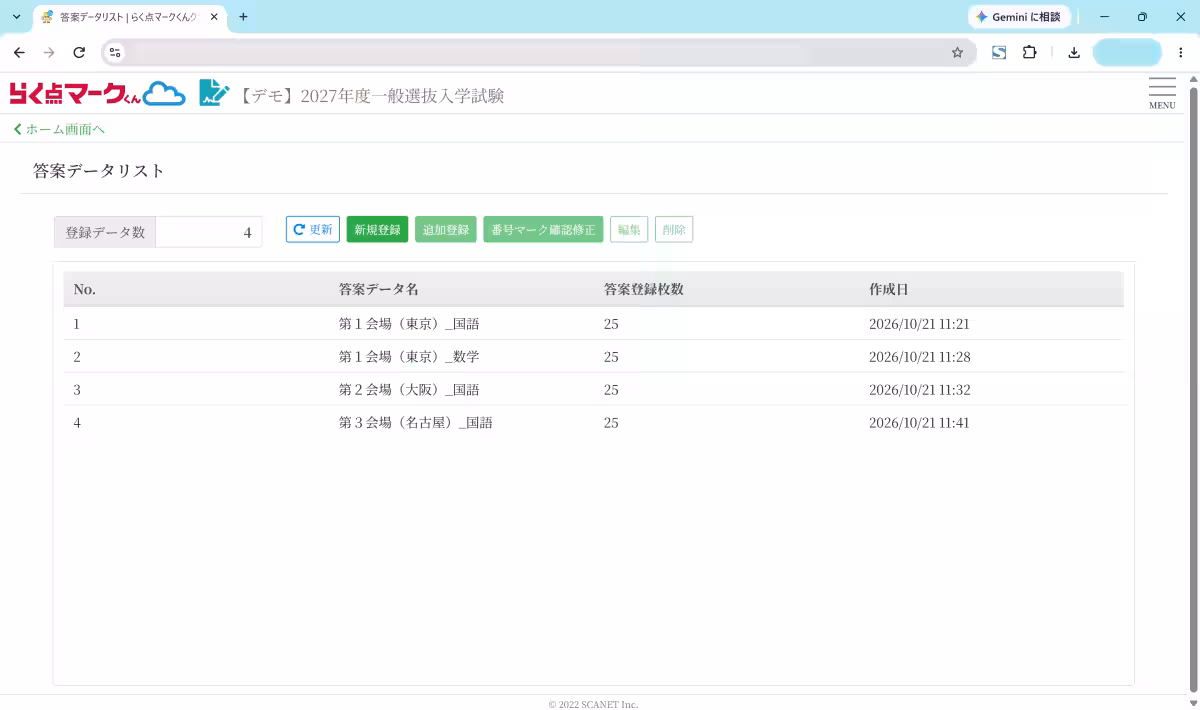
Task: Click the 編集 button
Action: pyautogui.click(x=629, y=230)
